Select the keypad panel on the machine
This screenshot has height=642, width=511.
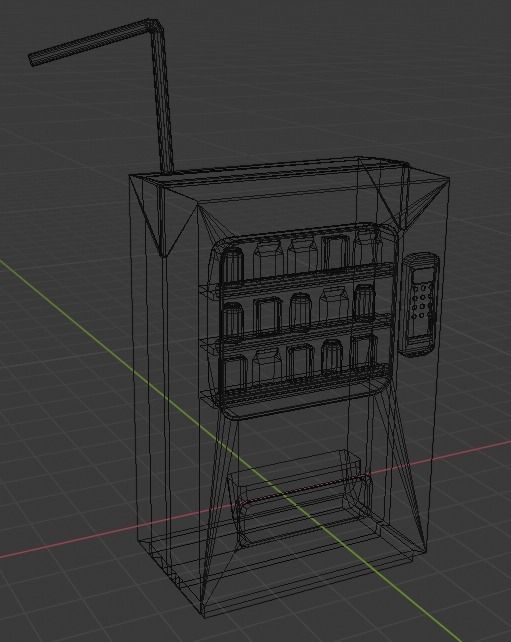[420, 304]
